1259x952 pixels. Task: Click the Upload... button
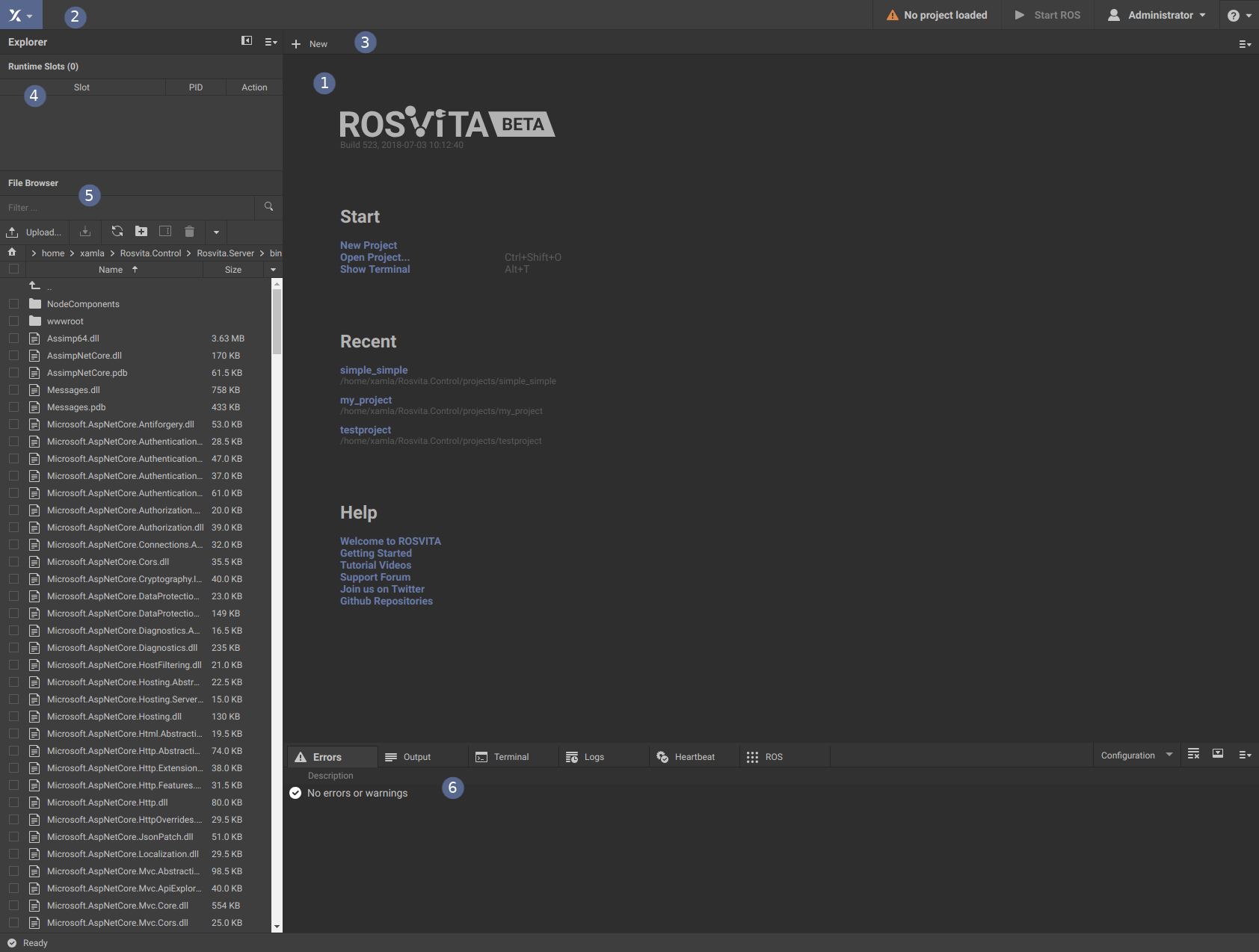pos(34,232)
